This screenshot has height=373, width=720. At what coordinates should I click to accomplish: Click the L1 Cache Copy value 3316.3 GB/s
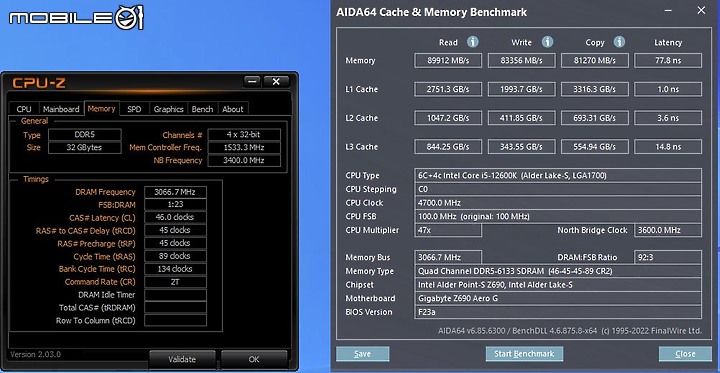tap(595, 89)
